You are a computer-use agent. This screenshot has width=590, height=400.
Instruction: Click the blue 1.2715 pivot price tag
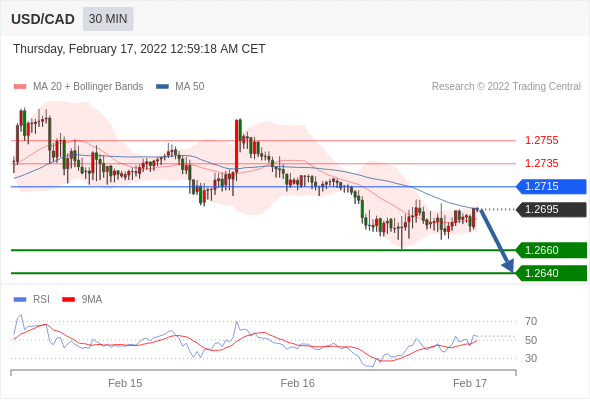(551, 186)
